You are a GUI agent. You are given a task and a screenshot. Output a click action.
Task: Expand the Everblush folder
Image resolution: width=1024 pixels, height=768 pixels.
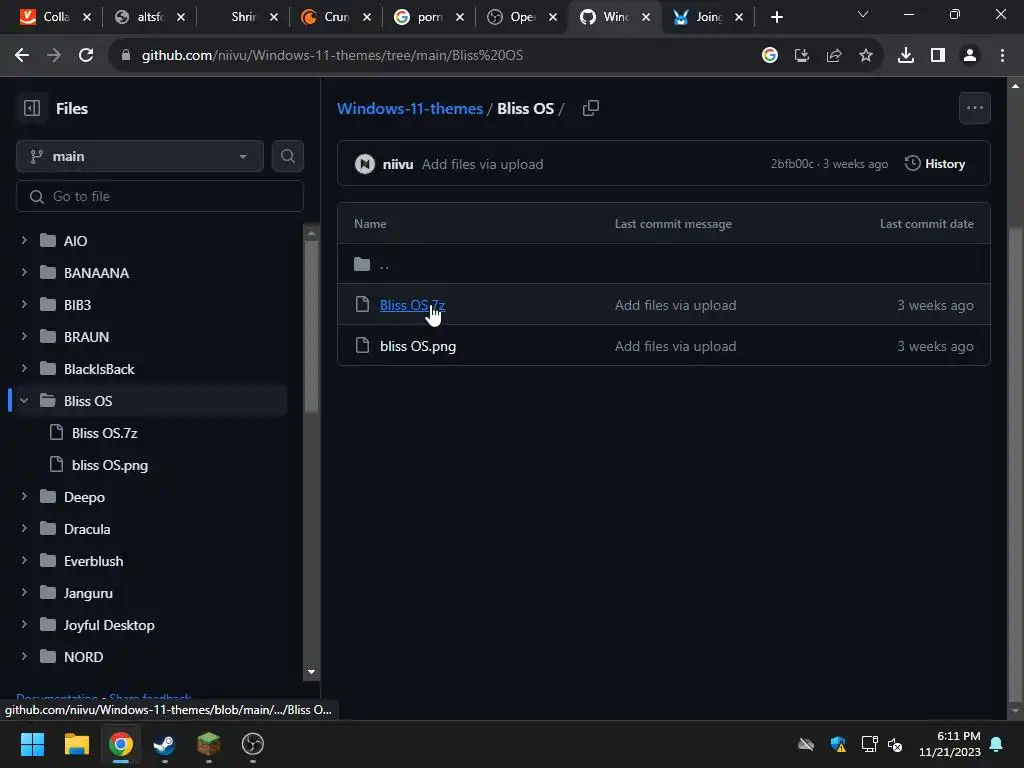click(x=24, y=560)
